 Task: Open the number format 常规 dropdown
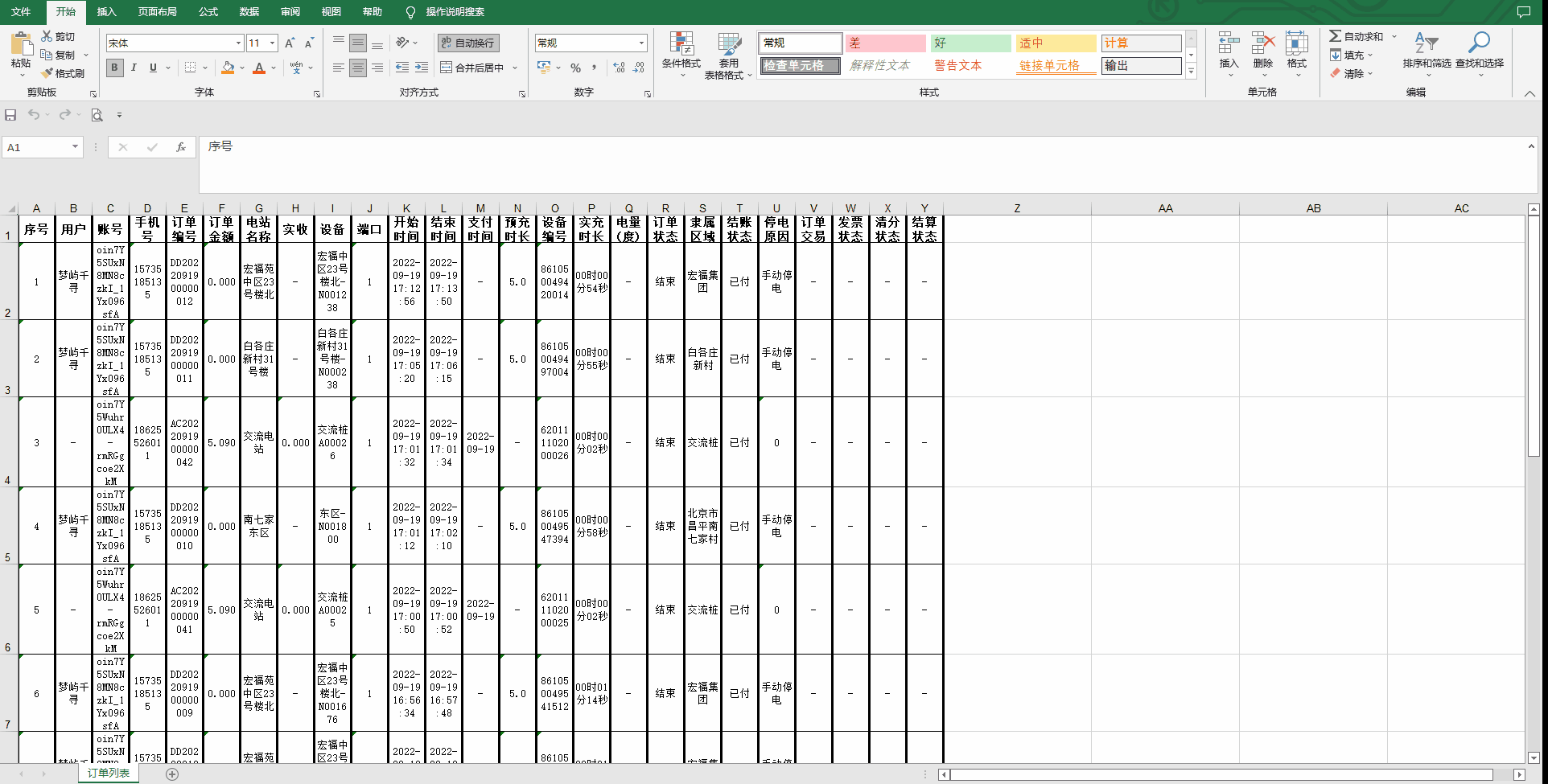click(641, 43)
